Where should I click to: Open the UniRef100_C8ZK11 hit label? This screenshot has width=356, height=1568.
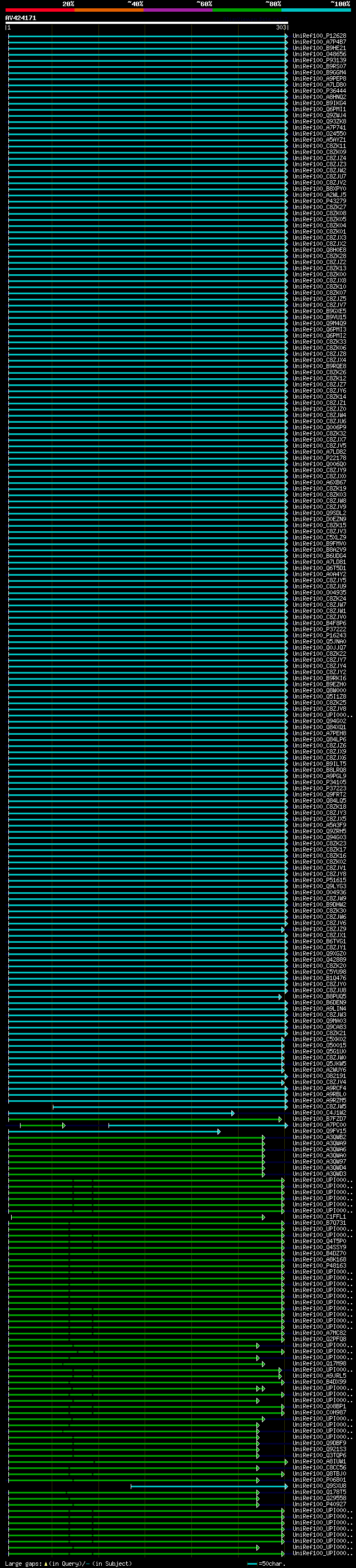[319, 146]
